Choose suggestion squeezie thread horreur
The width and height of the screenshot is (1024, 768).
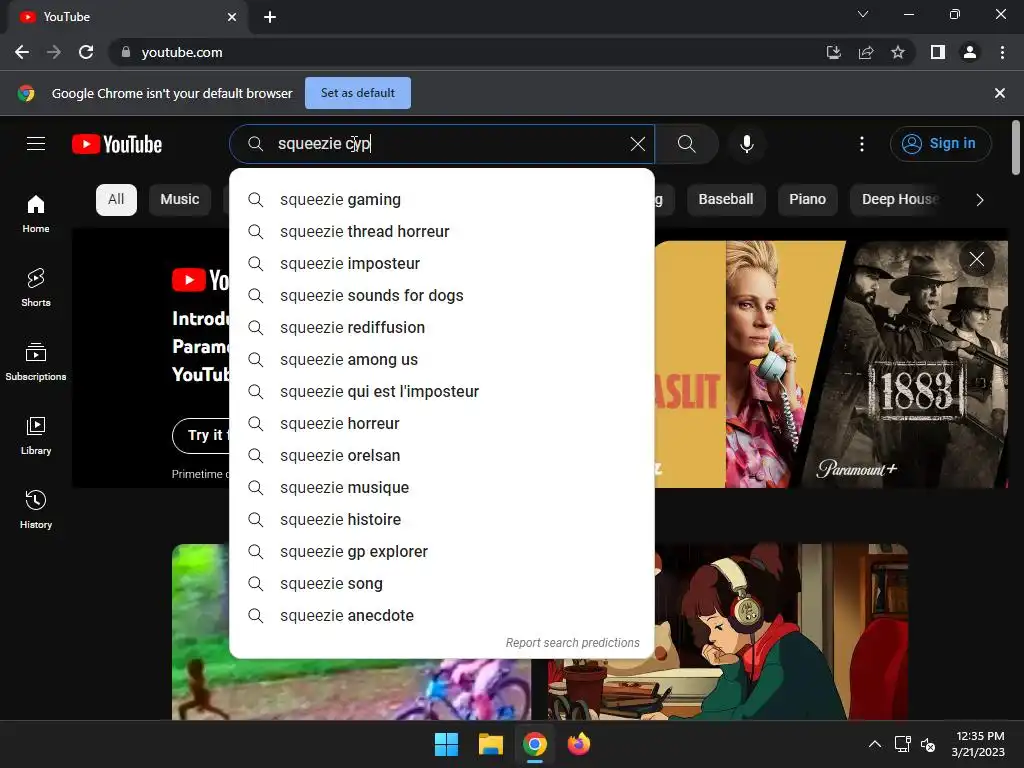[x=442, y=232]
